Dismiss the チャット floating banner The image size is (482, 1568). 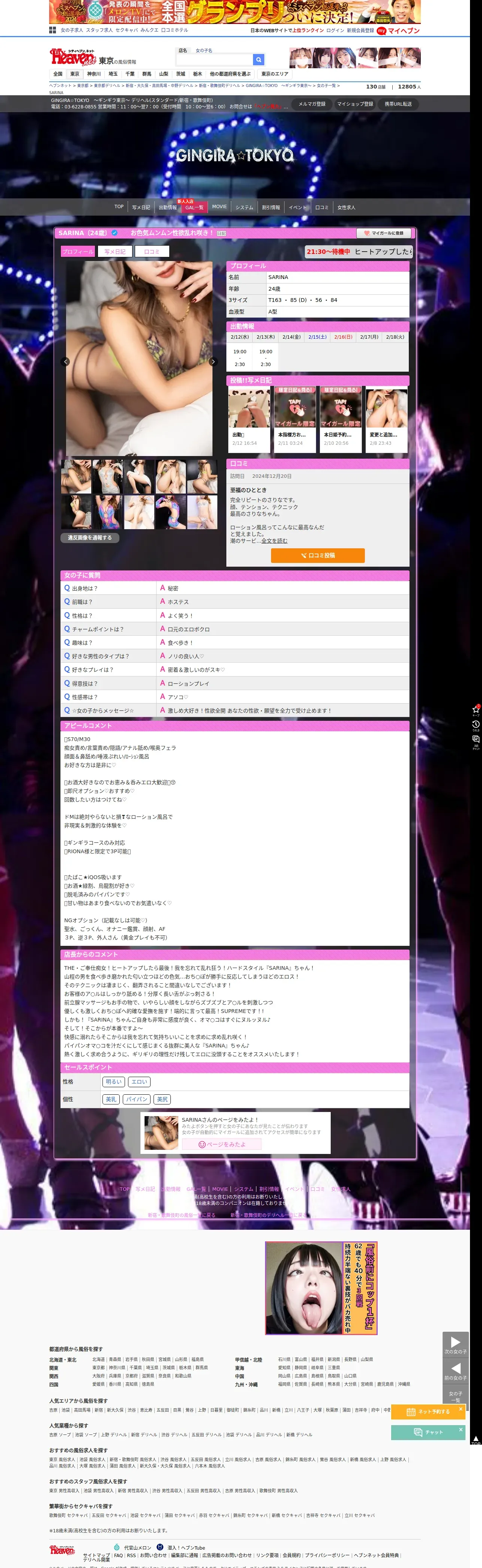461,1429
